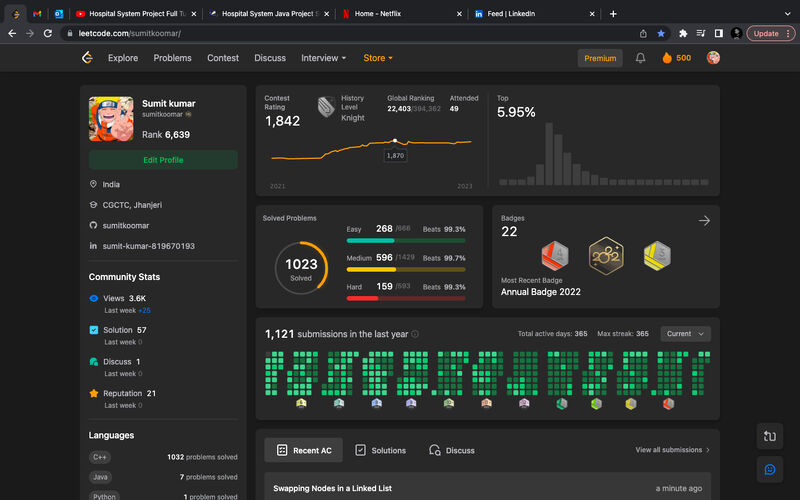Expand the Store dropdown menu
800x500 pixels.
[x=379, y=58]
